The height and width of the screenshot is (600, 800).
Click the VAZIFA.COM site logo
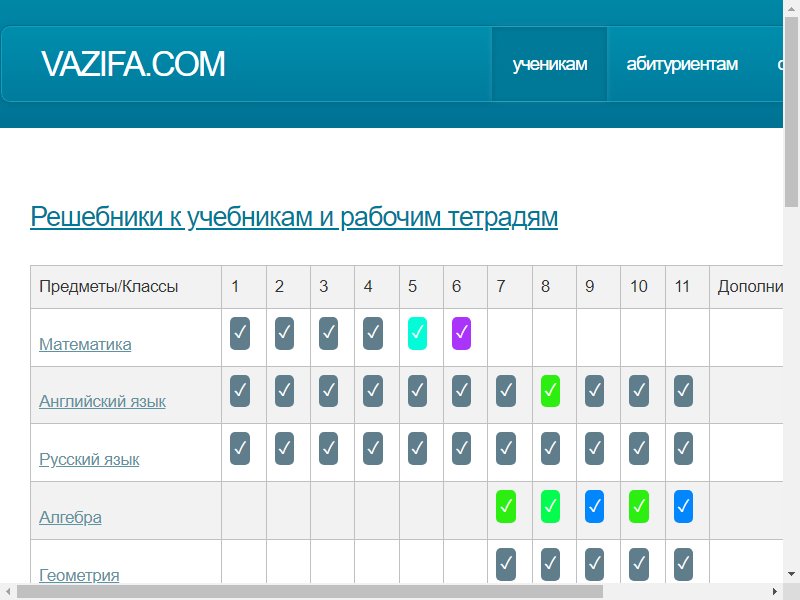133,64
